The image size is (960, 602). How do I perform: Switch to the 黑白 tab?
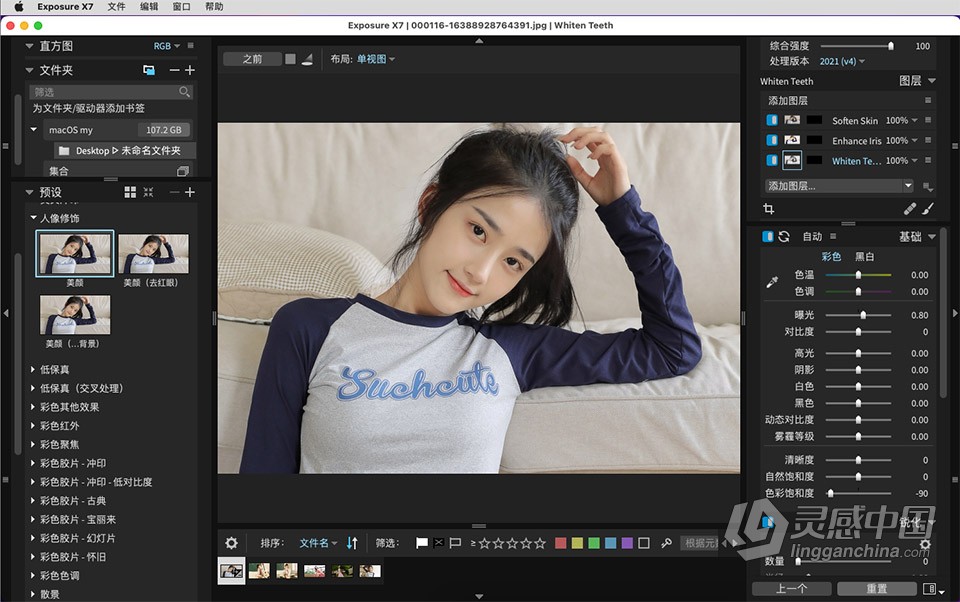click(x=863, y=256)
